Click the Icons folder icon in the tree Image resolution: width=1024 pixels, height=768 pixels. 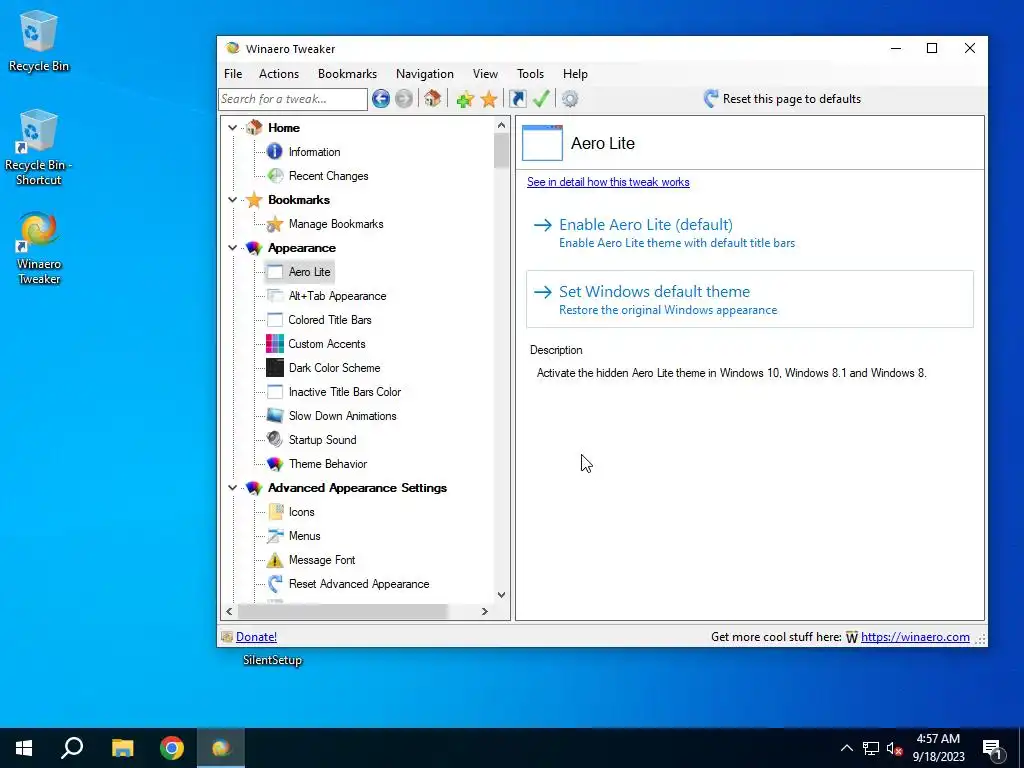tap(275, 512)
